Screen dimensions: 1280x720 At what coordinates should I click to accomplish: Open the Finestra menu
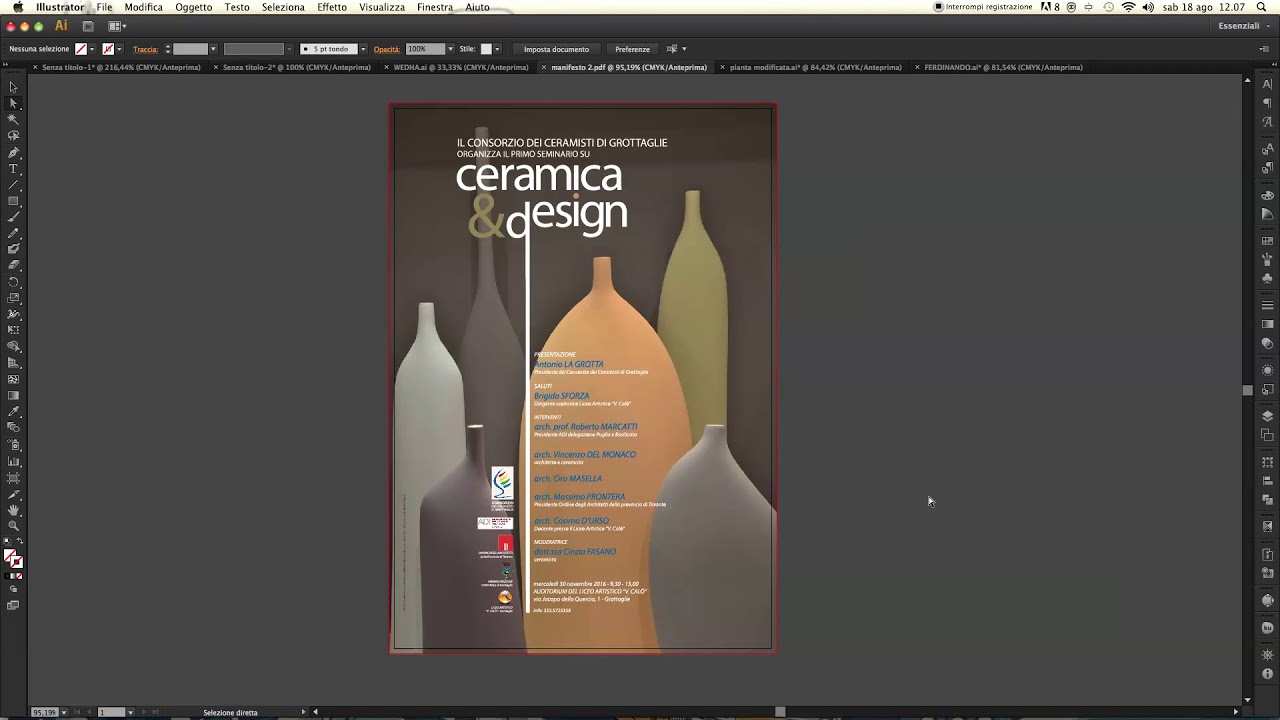[435, 7]
